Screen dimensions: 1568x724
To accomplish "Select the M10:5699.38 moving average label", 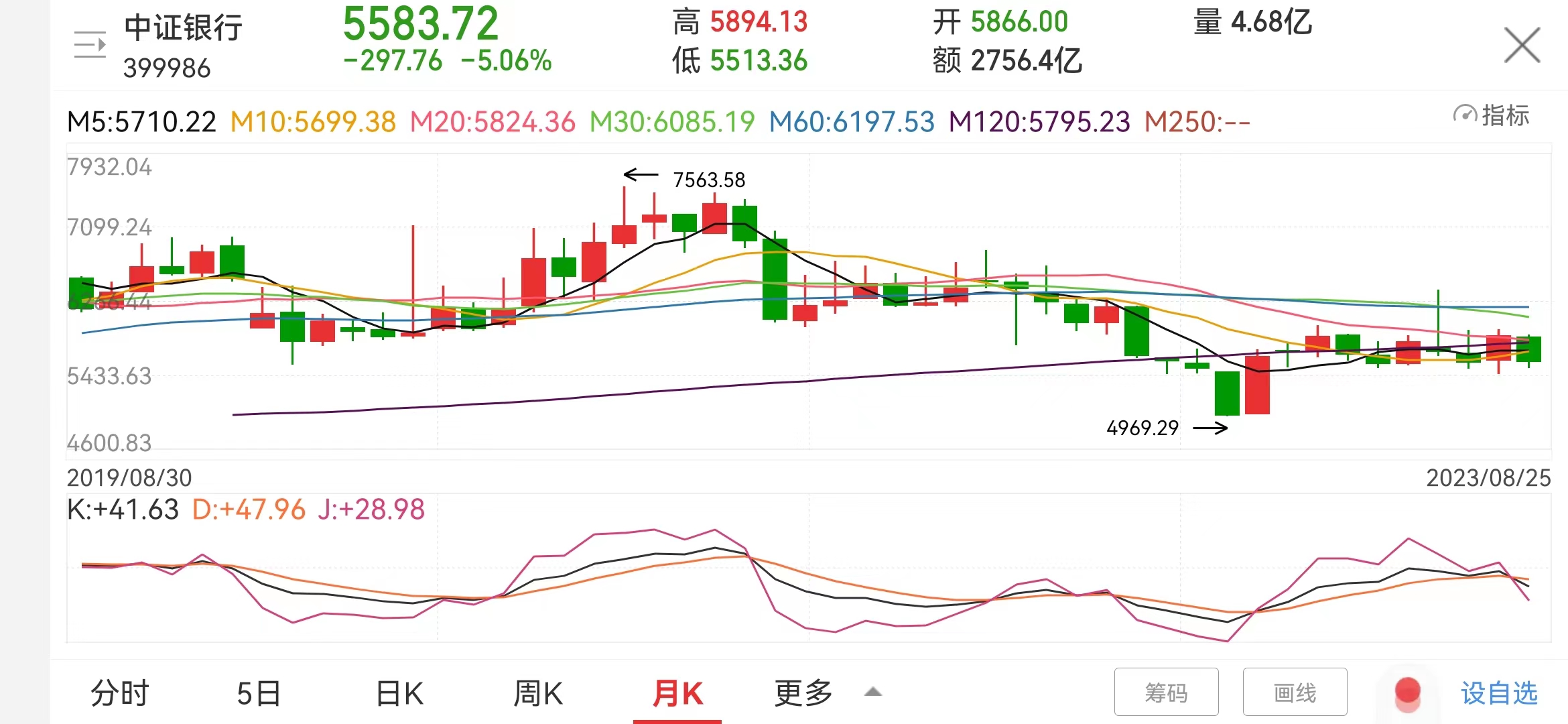I will (313, 122).
